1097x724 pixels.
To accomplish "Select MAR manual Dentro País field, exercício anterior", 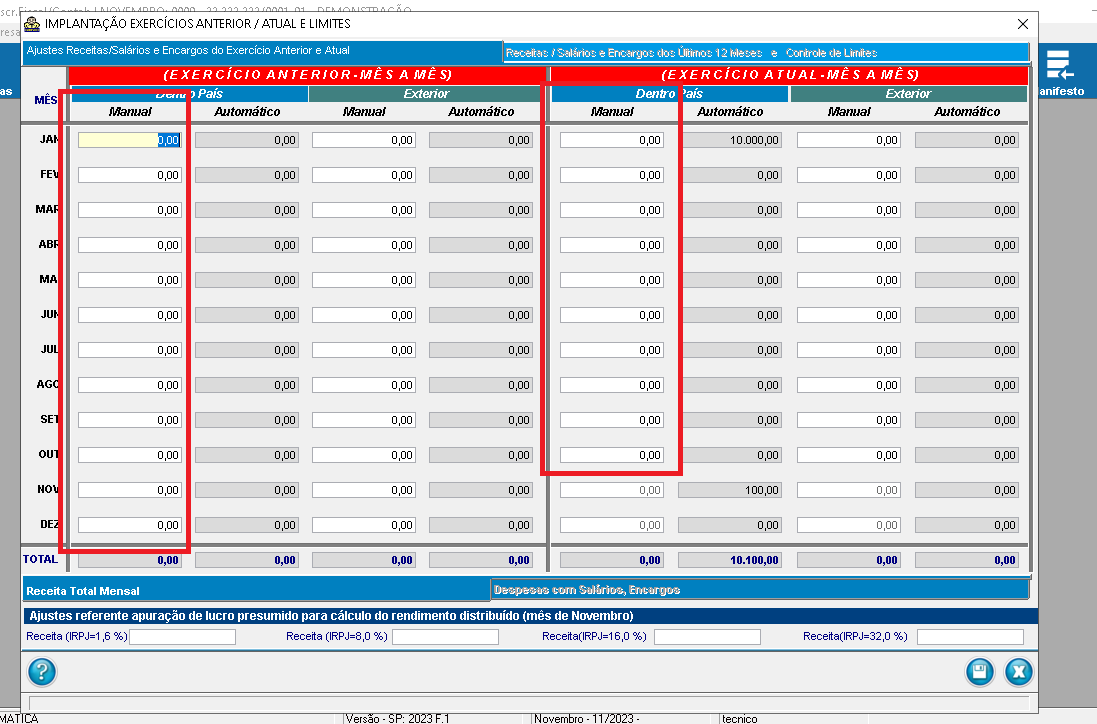I will click(x=130, y=210).
